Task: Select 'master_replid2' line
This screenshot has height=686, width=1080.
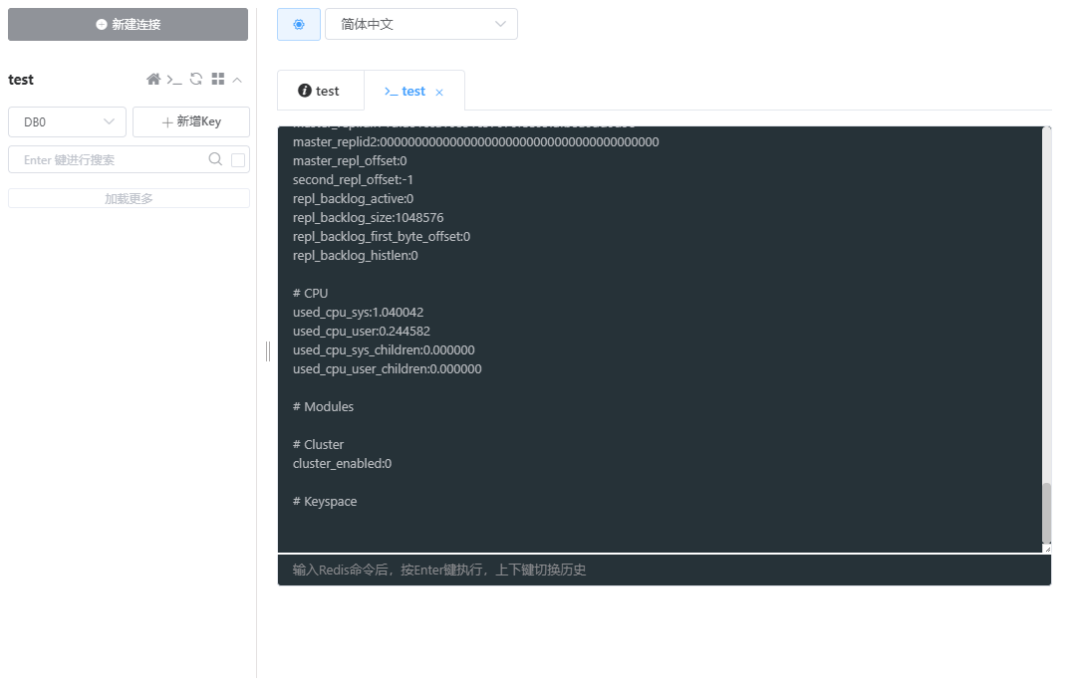Action: [x=476, y=142]
